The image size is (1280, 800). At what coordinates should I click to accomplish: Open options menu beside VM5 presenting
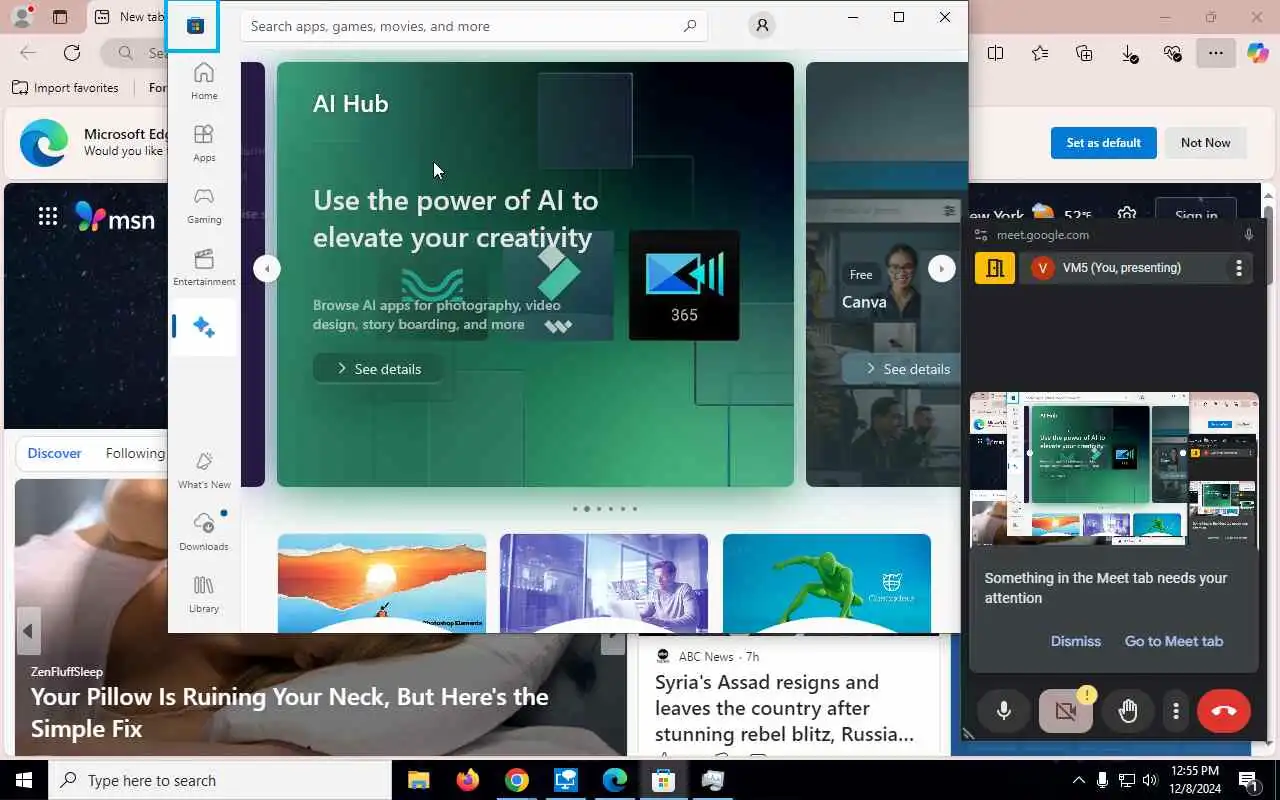coord(1238,268)
